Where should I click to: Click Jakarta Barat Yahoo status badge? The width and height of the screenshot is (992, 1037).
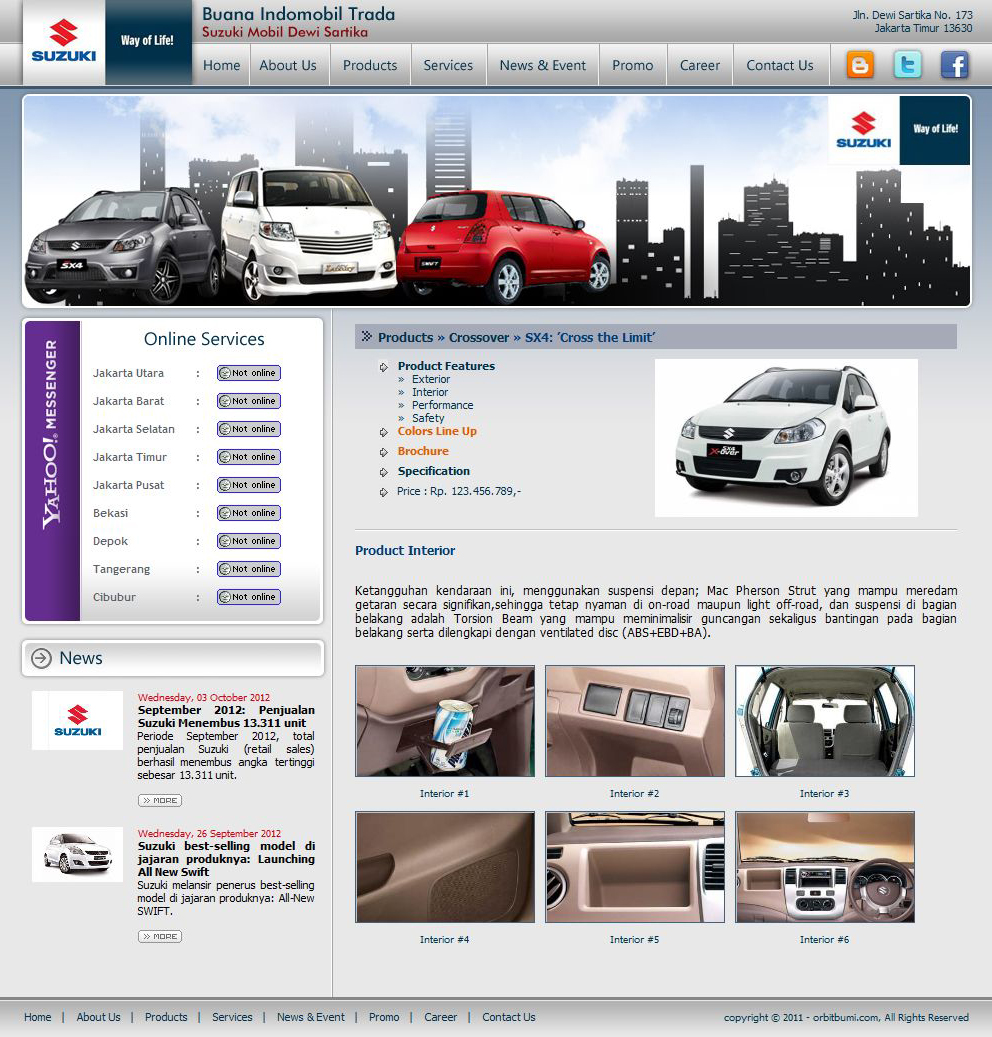click(x=249, y=401)
